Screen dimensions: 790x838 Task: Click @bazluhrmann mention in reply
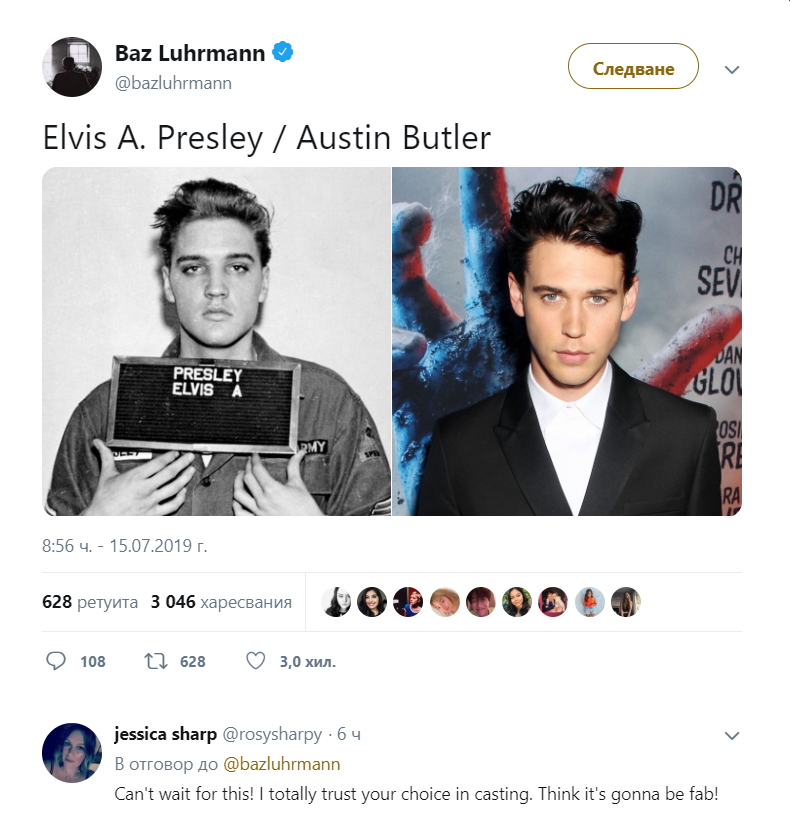[x=282, y=764]
